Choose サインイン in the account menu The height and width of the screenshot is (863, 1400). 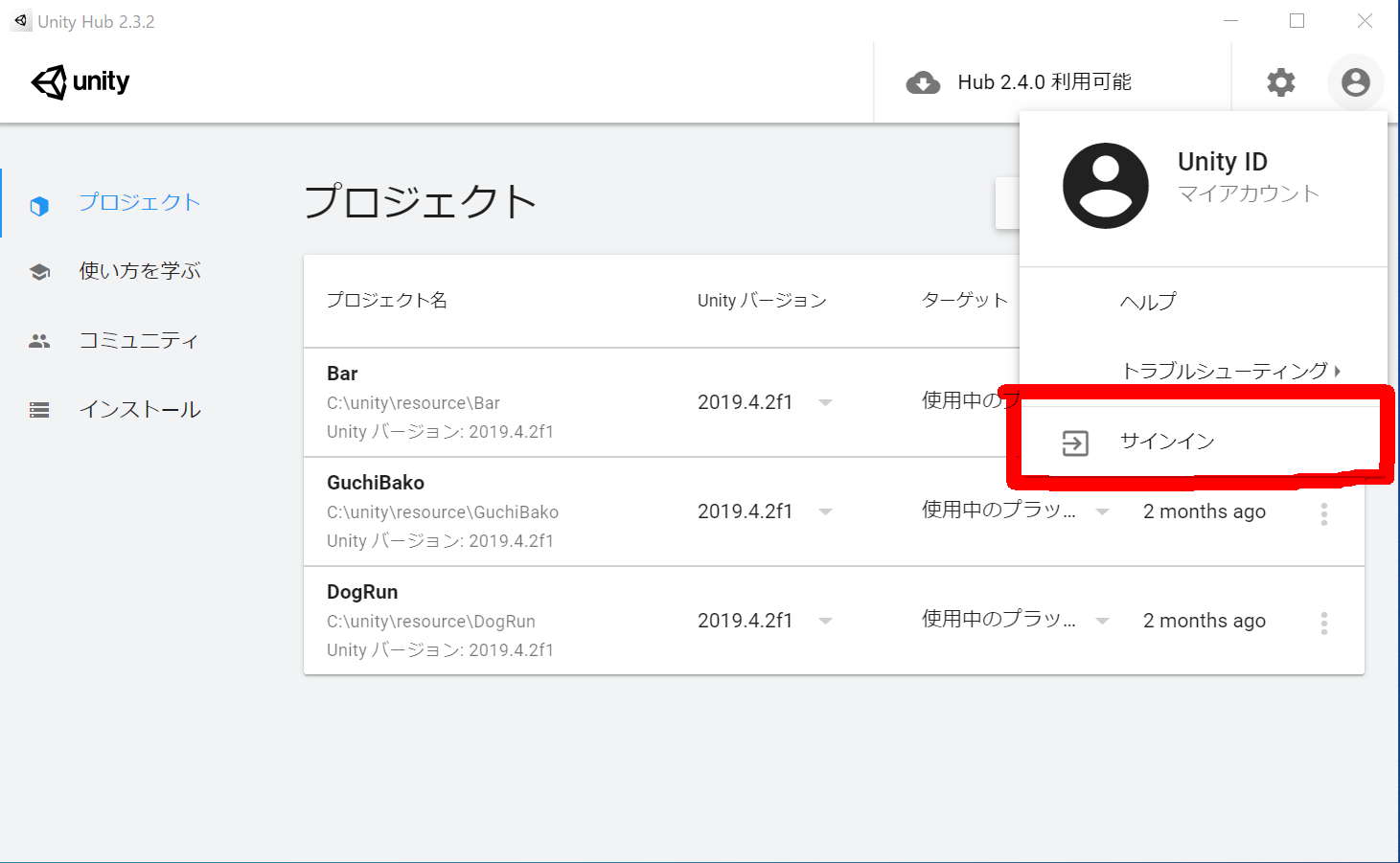1204,442
